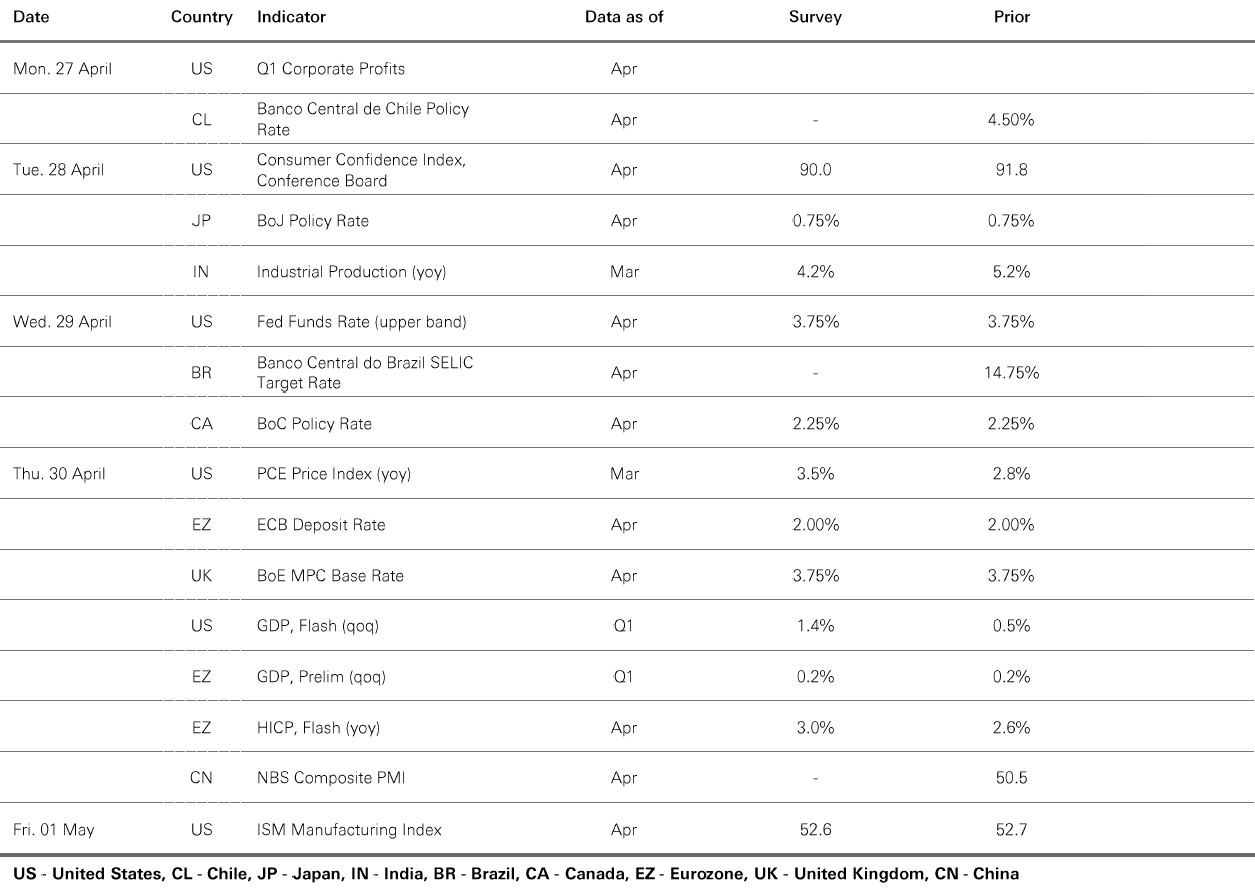Select the Consumer Confidence Index row label

[x=361, y=170]
